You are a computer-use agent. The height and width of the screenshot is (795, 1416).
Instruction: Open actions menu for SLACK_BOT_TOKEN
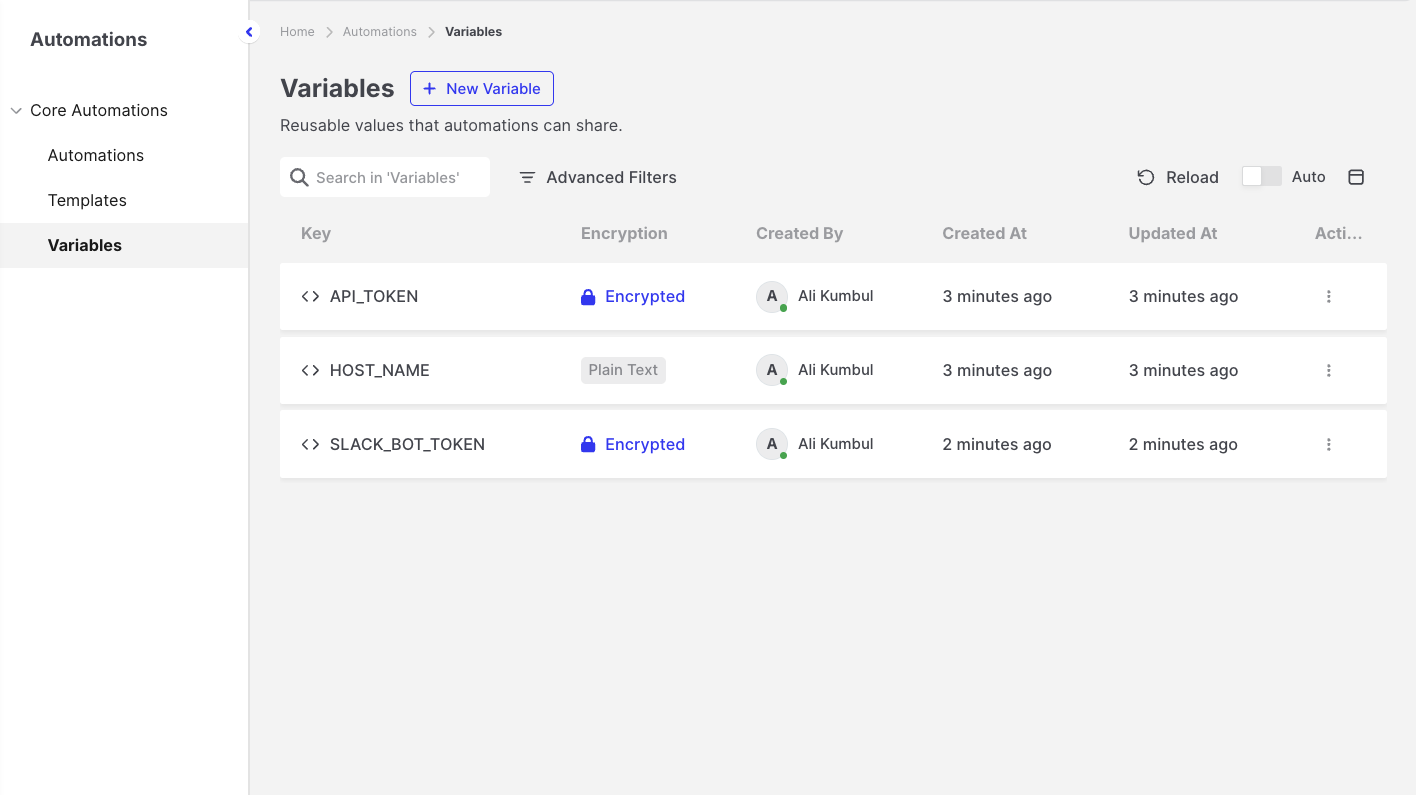(x=1328, y=444)
